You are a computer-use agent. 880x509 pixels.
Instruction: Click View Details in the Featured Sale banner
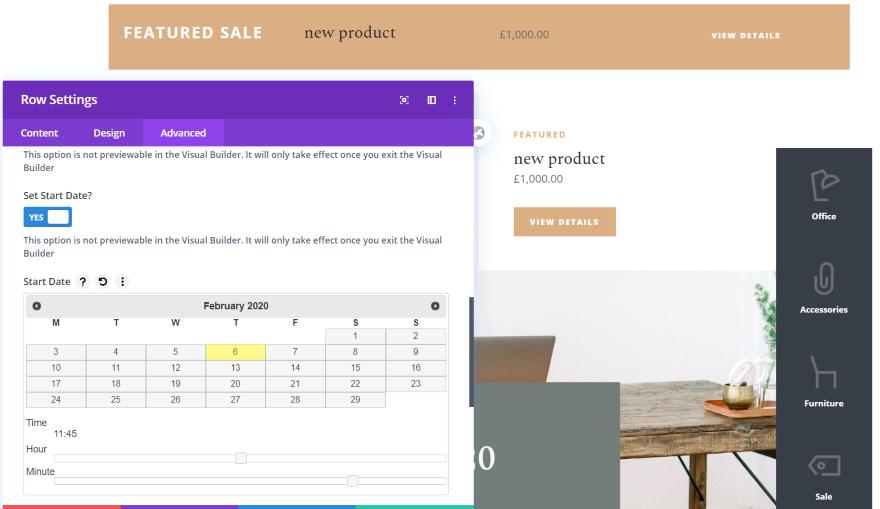tap(745, 36)
